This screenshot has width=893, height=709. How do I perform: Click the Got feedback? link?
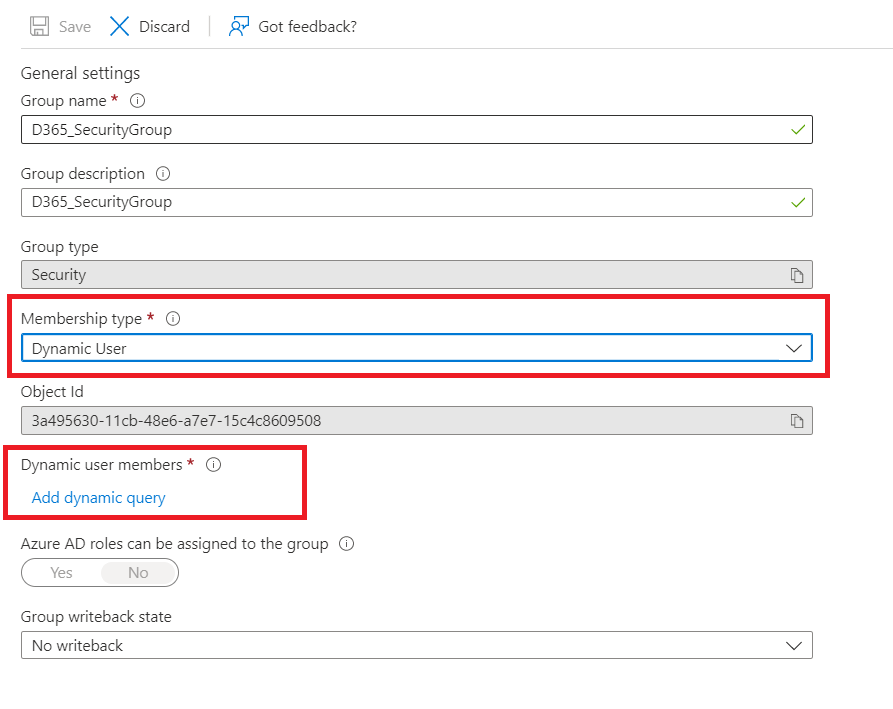305,26
